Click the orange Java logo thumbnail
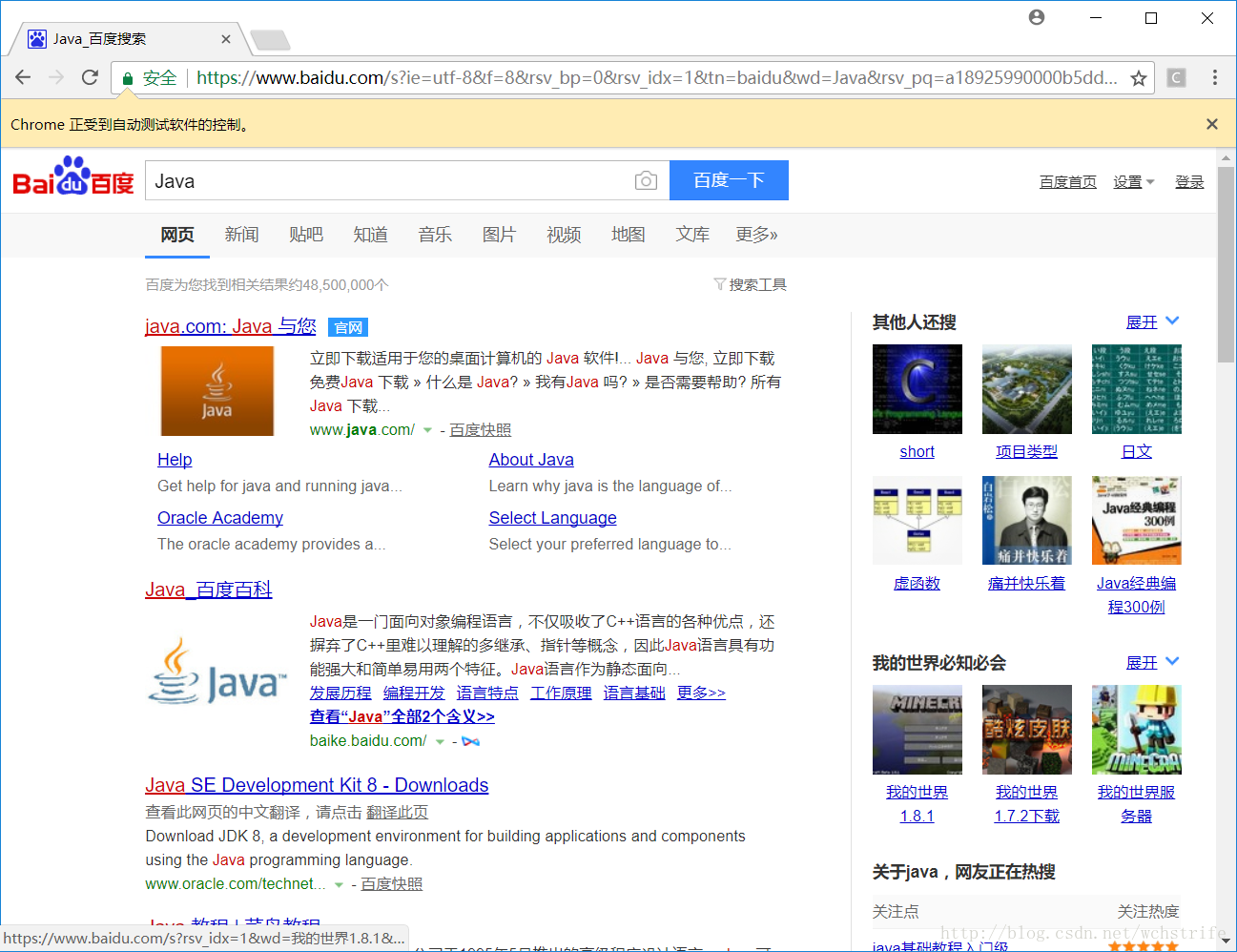 217,391
